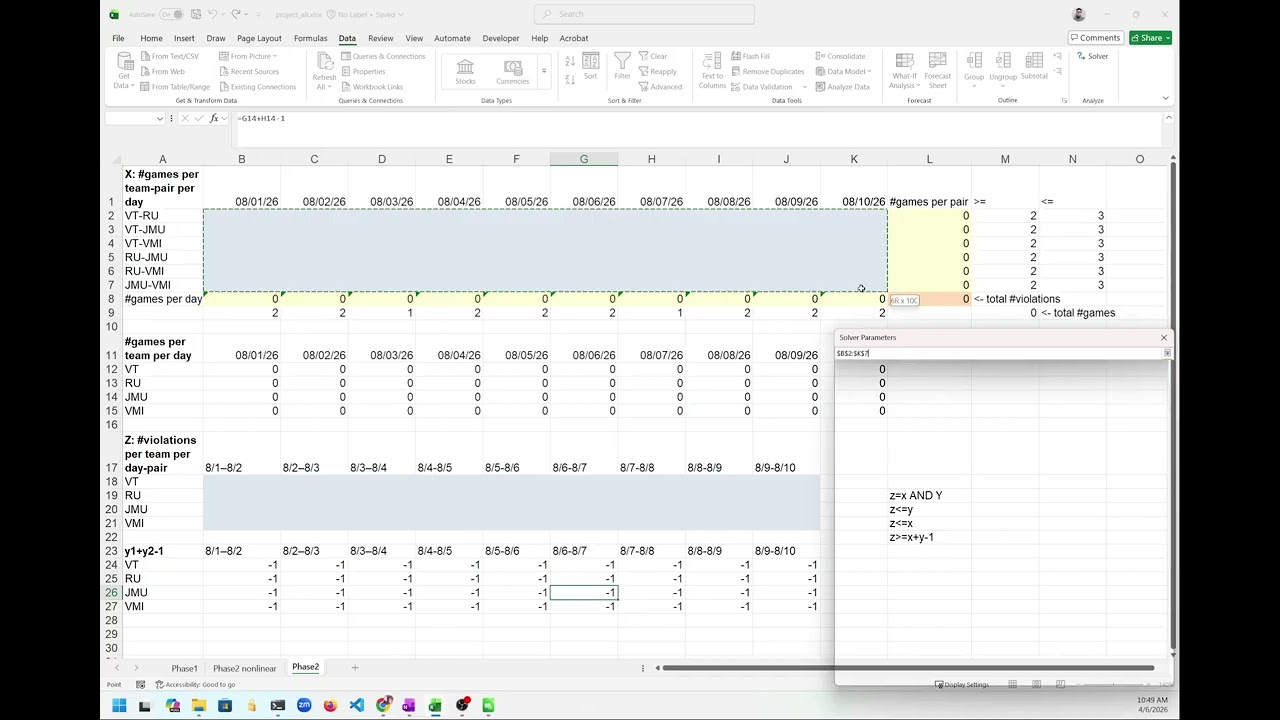Open the Windows Start menu
Screen dimensions: 1280x720
pyautogui.click(x=119, y=706)
